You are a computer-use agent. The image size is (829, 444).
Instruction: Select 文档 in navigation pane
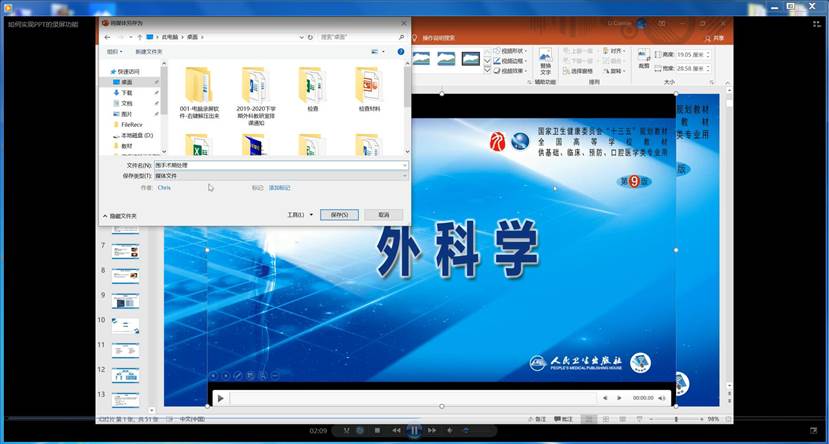coord(127,103)
